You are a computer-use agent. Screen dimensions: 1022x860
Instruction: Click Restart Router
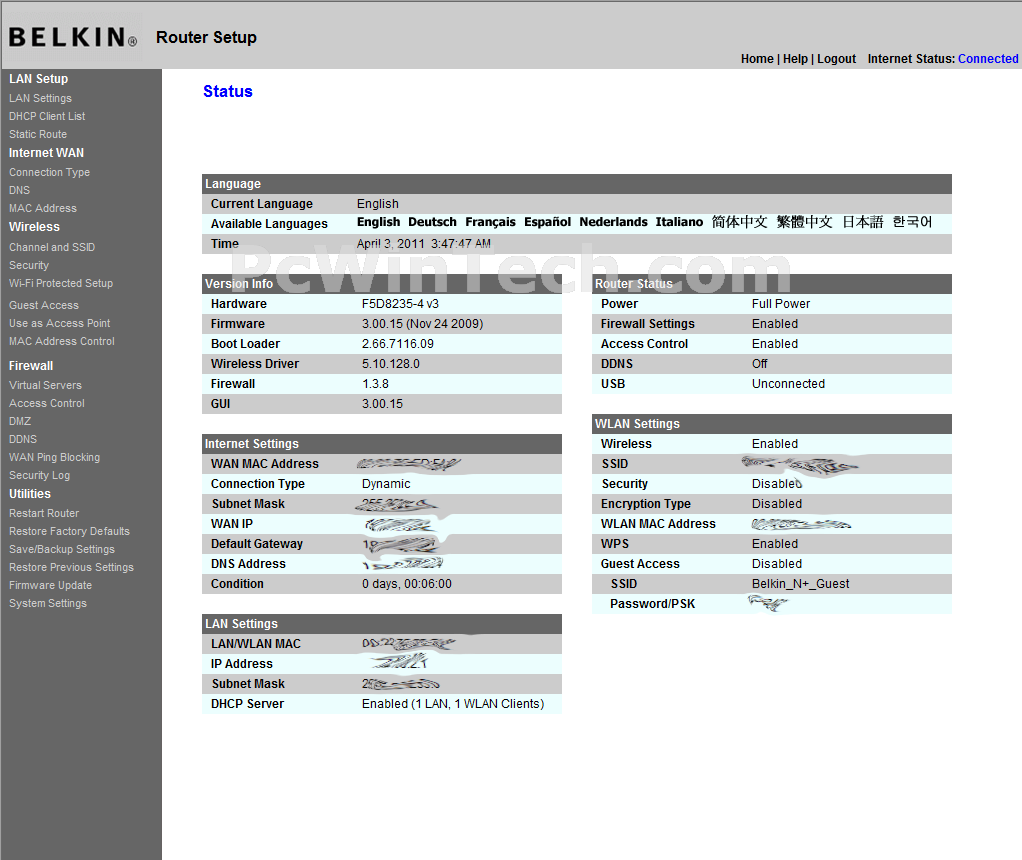[x=44, y=514]
